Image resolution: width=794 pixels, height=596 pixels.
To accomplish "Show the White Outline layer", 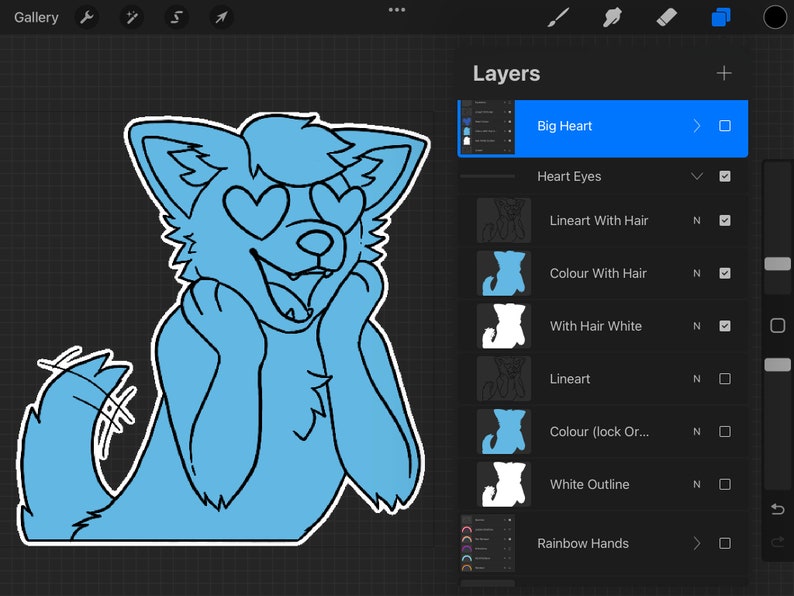I will pos(725,484).
